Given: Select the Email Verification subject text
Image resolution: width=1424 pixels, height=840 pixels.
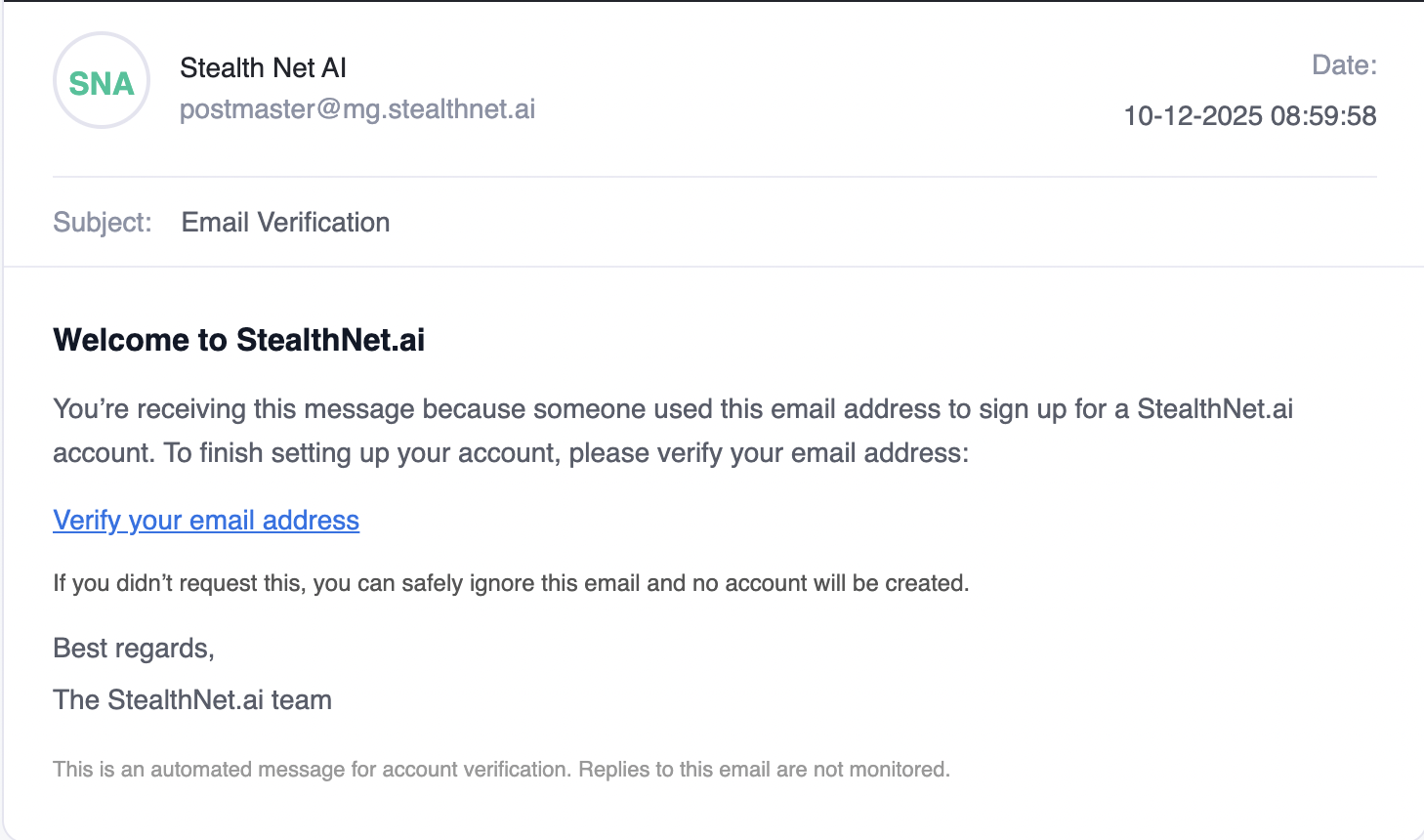Looking at the screenshot, I should [x=285, y=223].
